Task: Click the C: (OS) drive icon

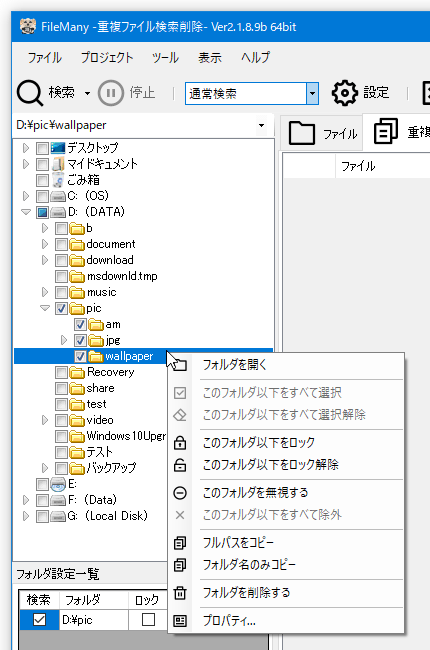Action: 58,196
